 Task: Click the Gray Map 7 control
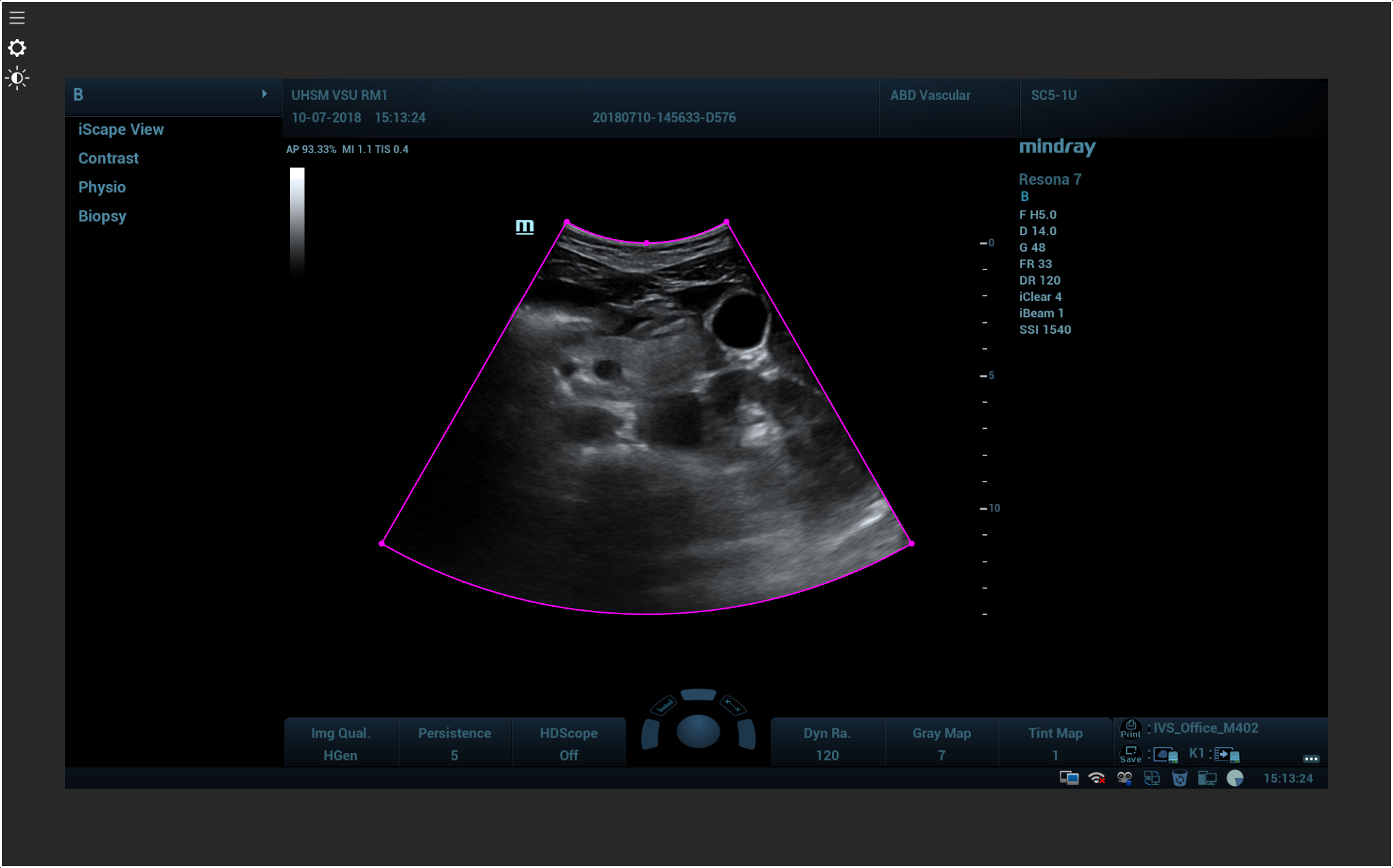click(942, 744)
